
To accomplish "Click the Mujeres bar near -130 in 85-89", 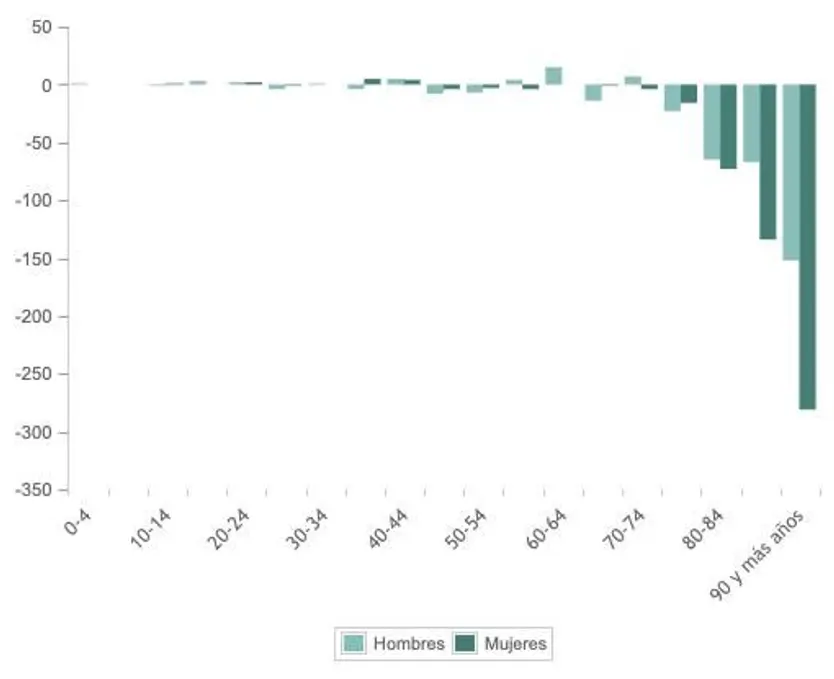I will click(x=768, y=162).
